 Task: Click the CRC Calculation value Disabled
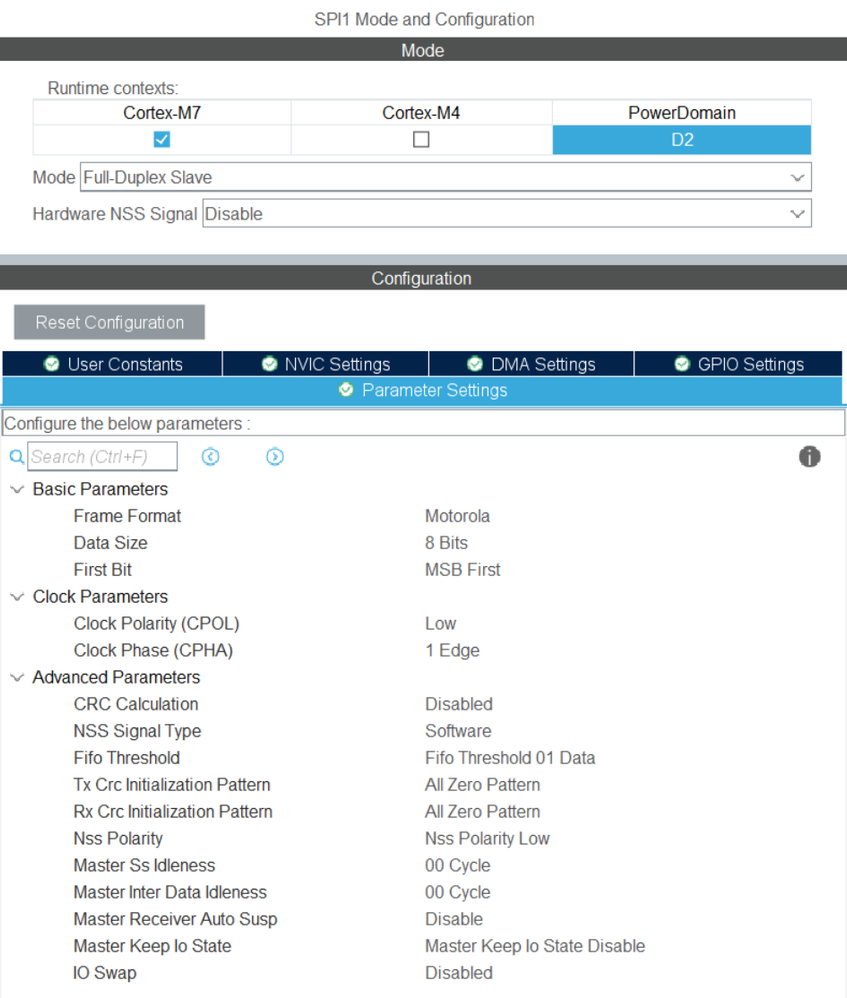click(459, 704)
